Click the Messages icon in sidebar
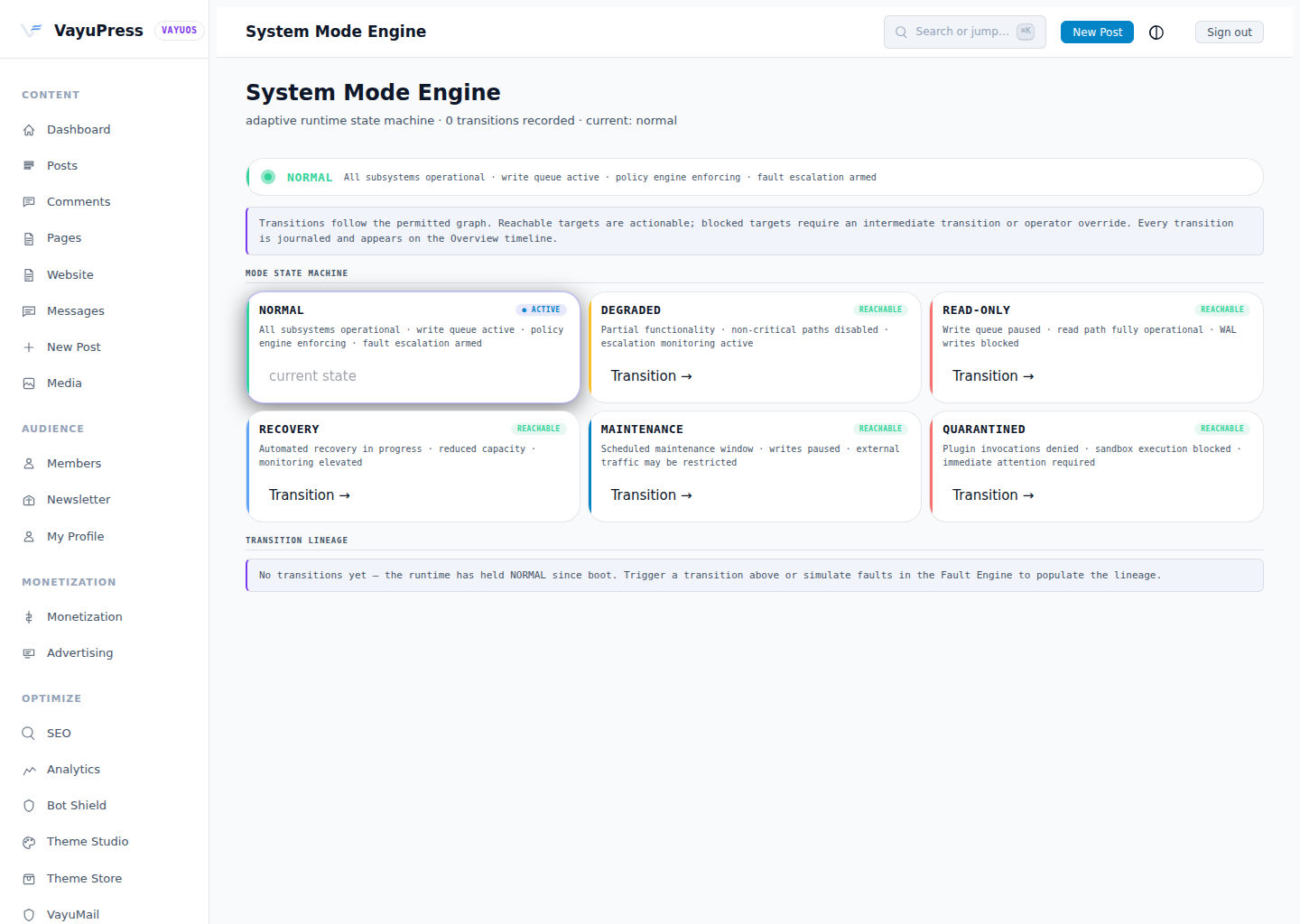 (x=29, y=311)
